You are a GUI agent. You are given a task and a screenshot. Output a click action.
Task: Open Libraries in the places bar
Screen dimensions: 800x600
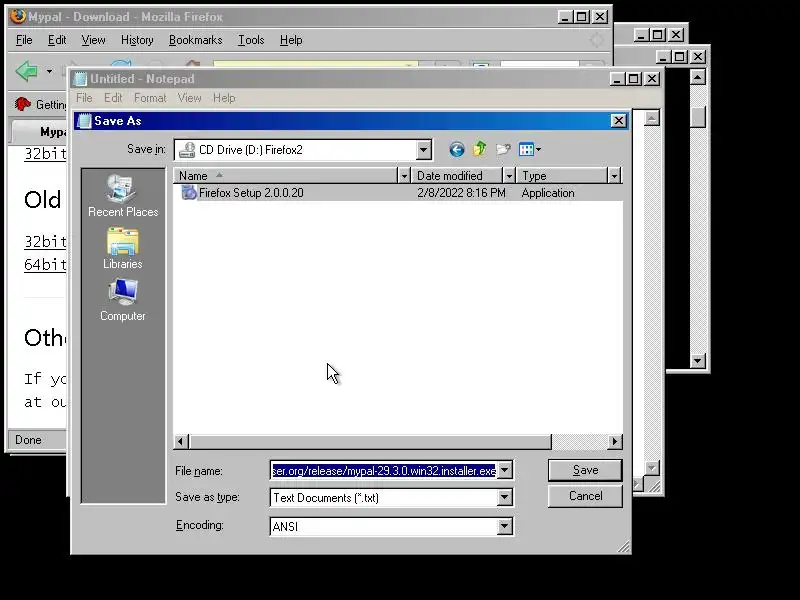point(122,248)
